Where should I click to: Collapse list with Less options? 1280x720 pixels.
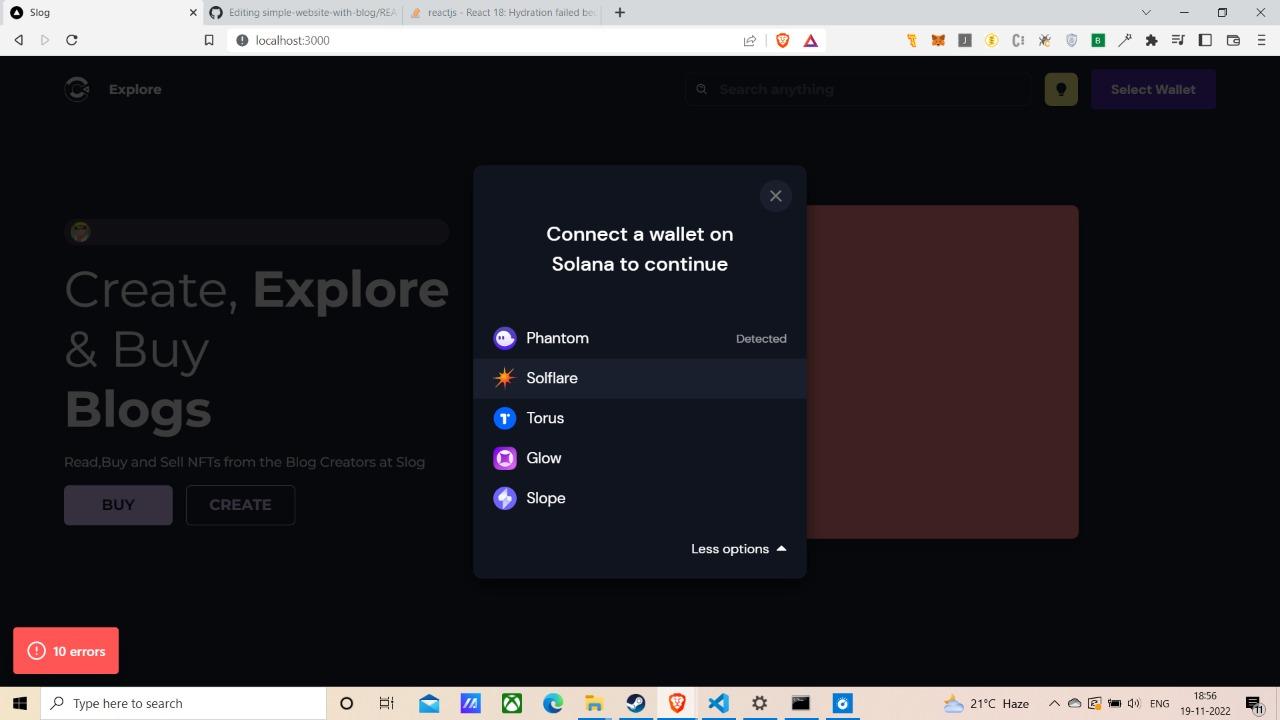tap(739, 549)
